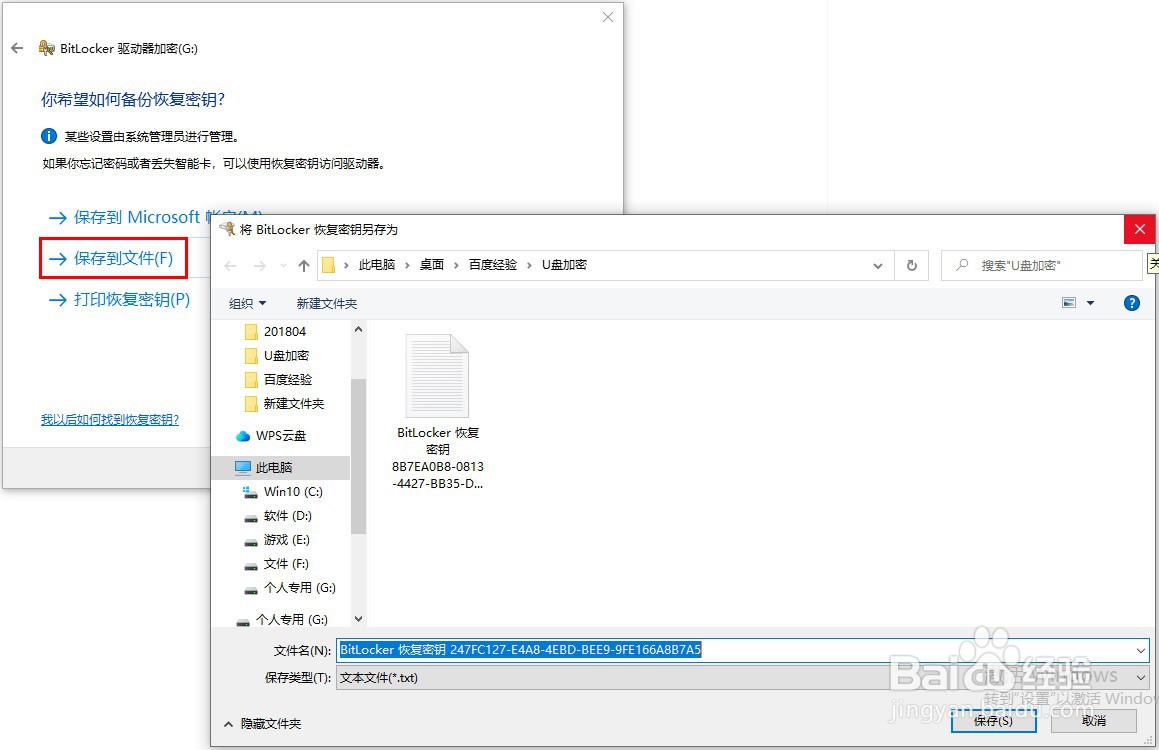The image size is (1159, 750).
Task: Click the 保存(S) button
Action: click(993, 720)
